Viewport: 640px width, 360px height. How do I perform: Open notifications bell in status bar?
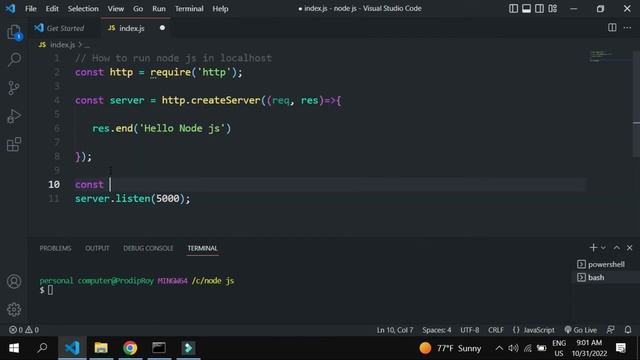(x=628, y=330)
